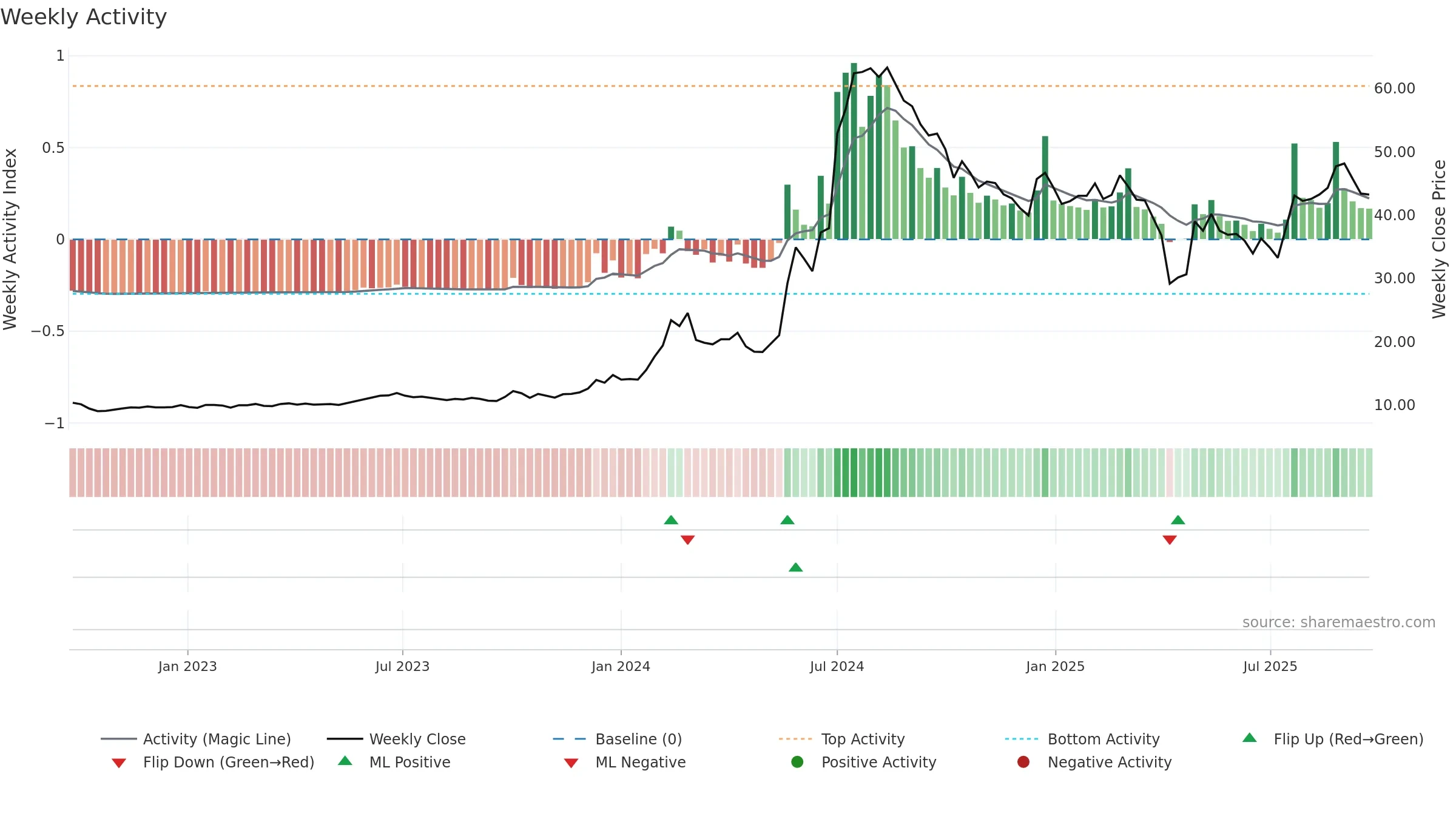Click the Weekly Close Price axis label
The image size is (1456, 819).
[x=1439, y=239]
